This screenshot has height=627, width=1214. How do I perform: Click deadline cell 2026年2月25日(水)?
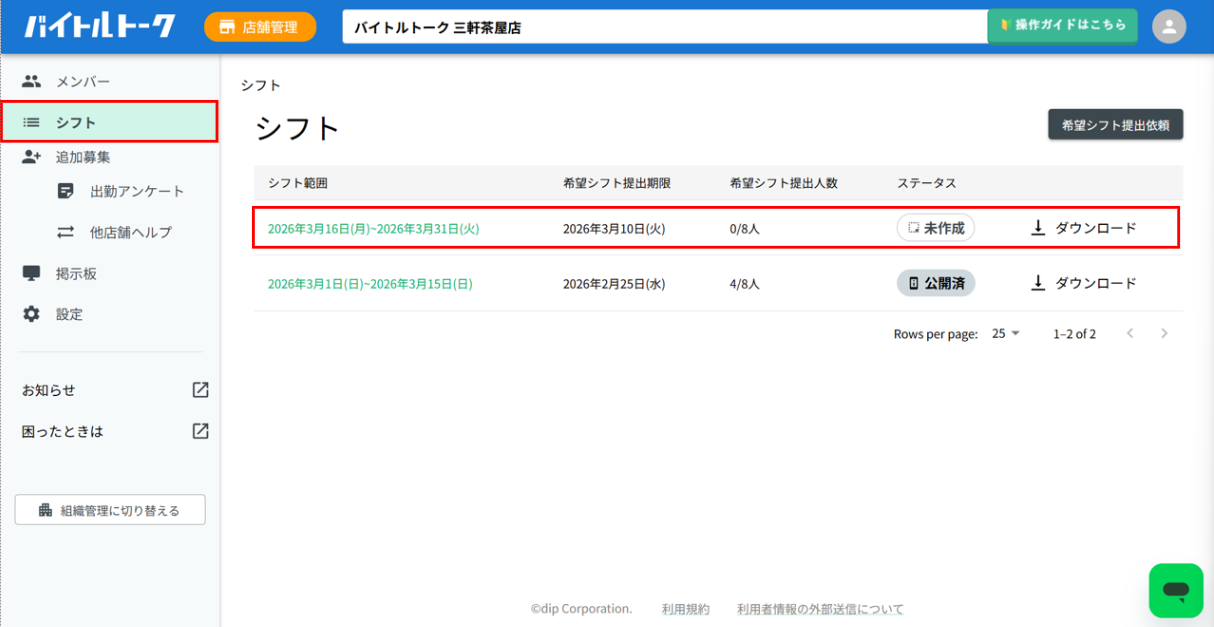tap(614, 283)
